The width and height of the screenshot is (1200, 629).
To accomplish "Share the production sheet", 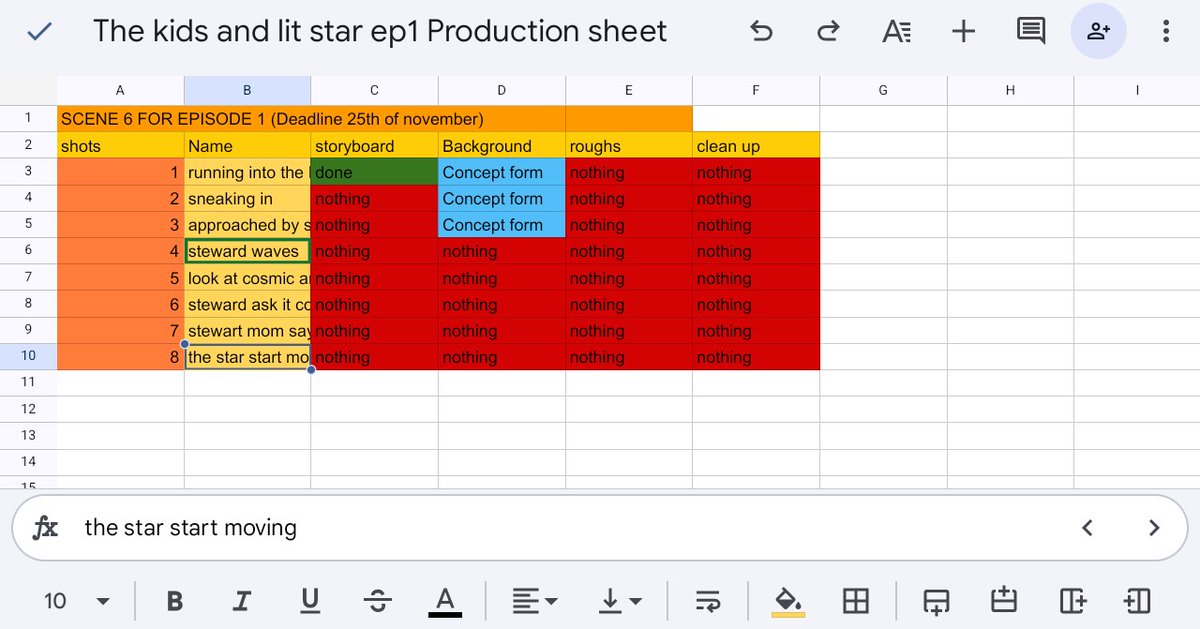I will click(x=1098, y=31).
